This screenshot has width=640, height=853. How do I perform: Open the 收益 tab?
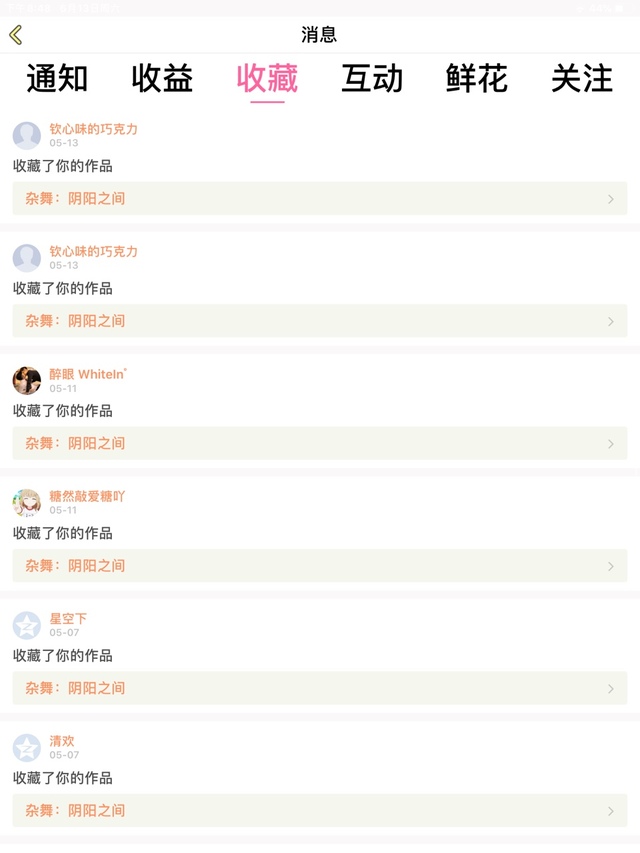click(x=162, y=79)
